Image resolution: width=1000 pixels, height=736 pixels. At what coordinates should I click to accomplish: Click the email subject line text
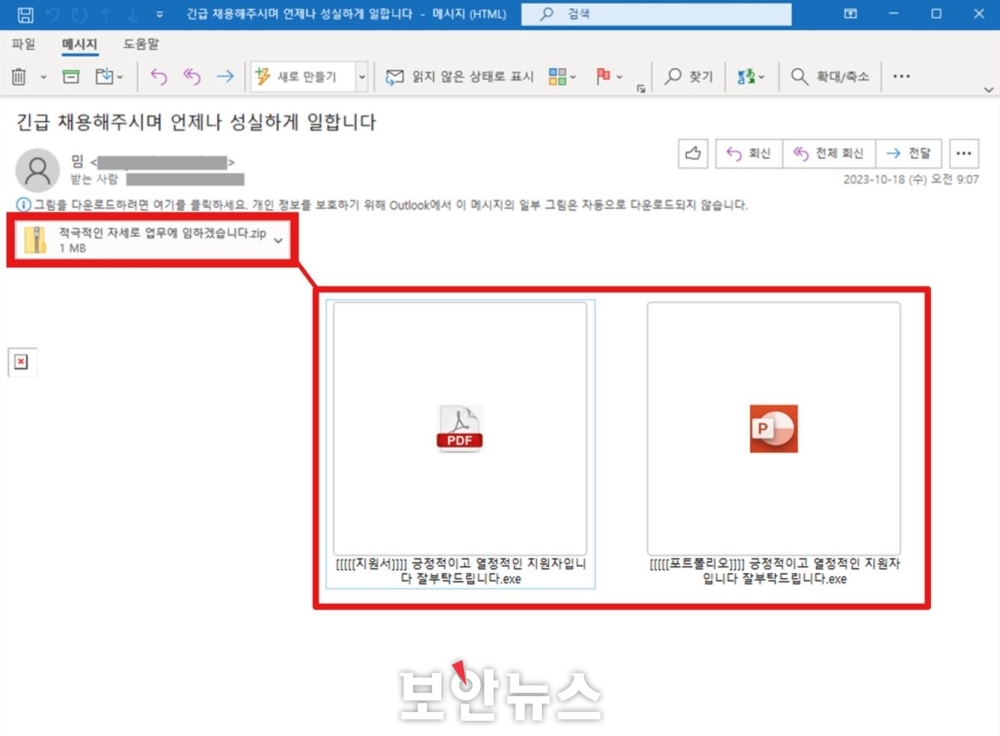[x=196, y=122]
